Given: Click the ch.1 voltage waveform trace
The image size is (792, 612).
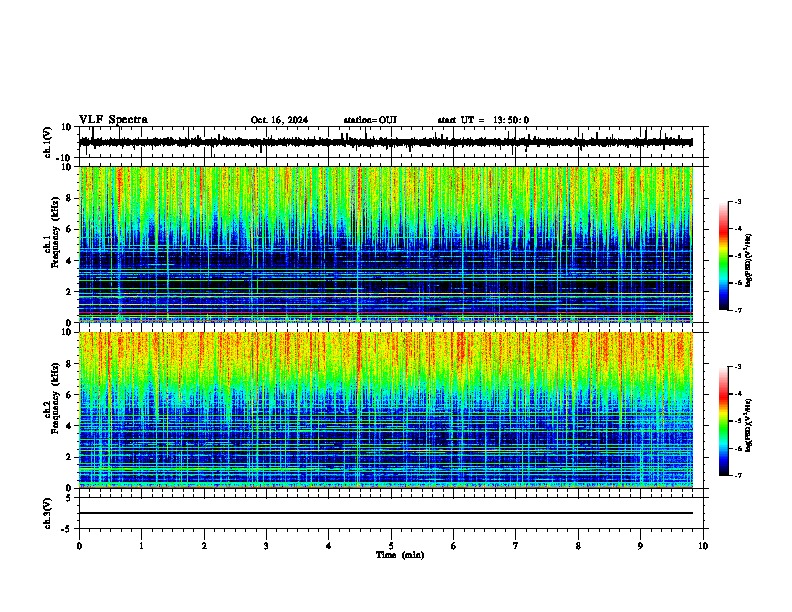Looking at the screenshot, I should point(386,142).
